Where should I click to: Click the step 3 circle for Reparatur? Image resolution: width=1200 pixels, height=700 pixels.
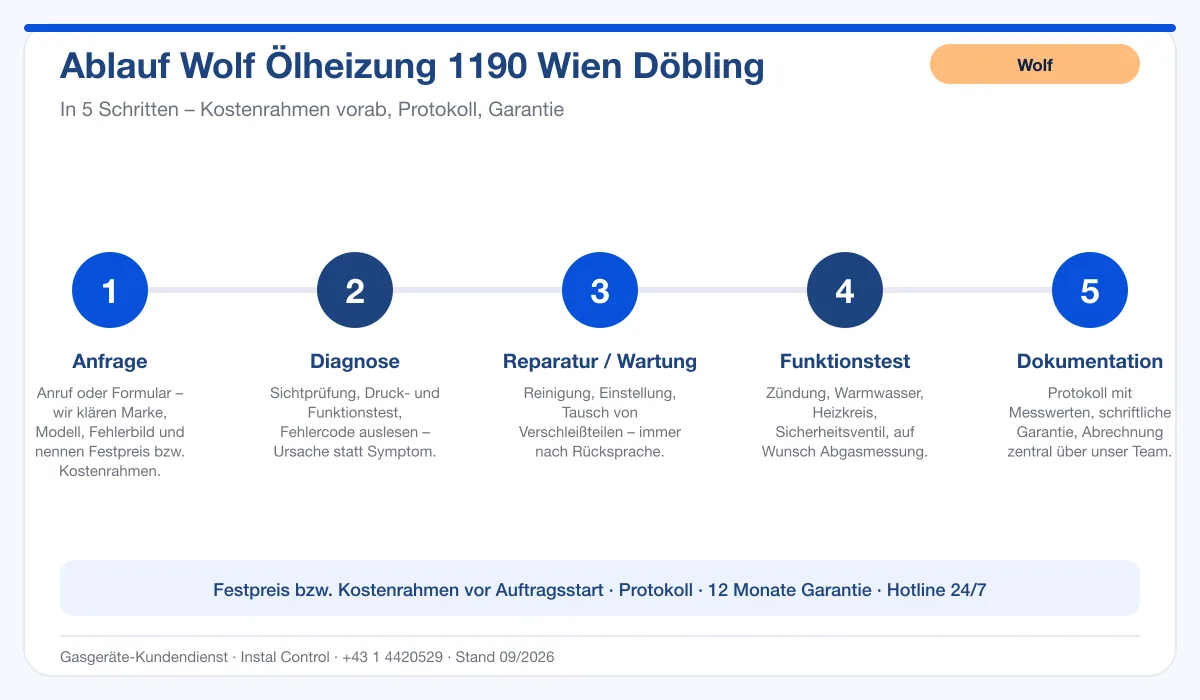tap(600, 290)
